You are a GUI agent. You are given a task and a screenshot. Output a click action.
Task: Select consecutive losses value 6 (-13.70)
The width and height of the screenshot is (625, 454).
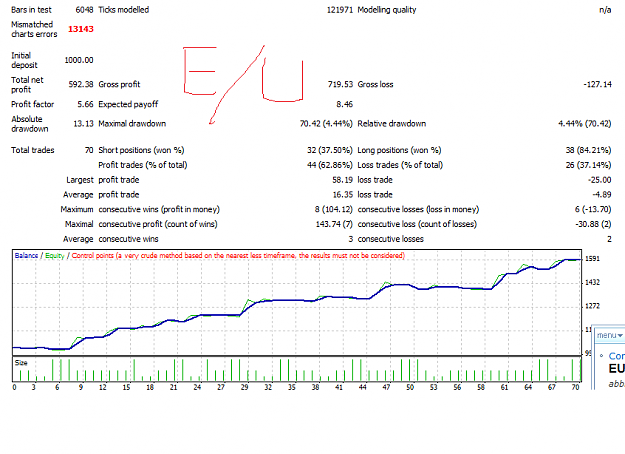[593, 210]
